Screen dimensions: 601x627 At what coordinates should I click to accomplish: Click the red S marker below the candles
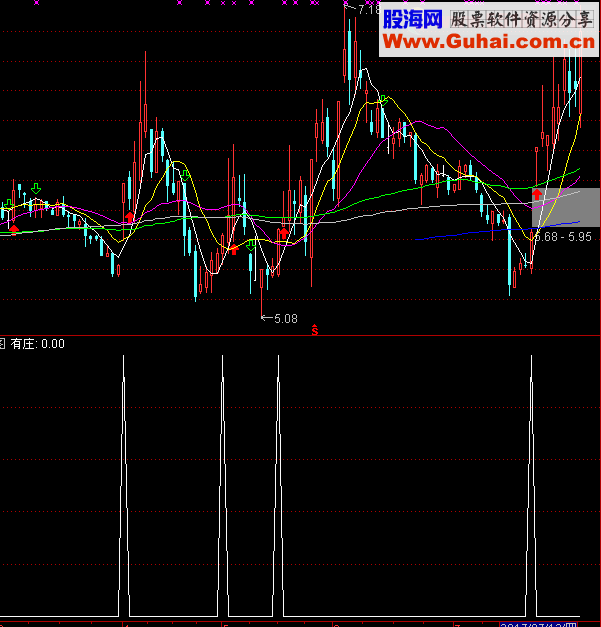pos(315,331)
